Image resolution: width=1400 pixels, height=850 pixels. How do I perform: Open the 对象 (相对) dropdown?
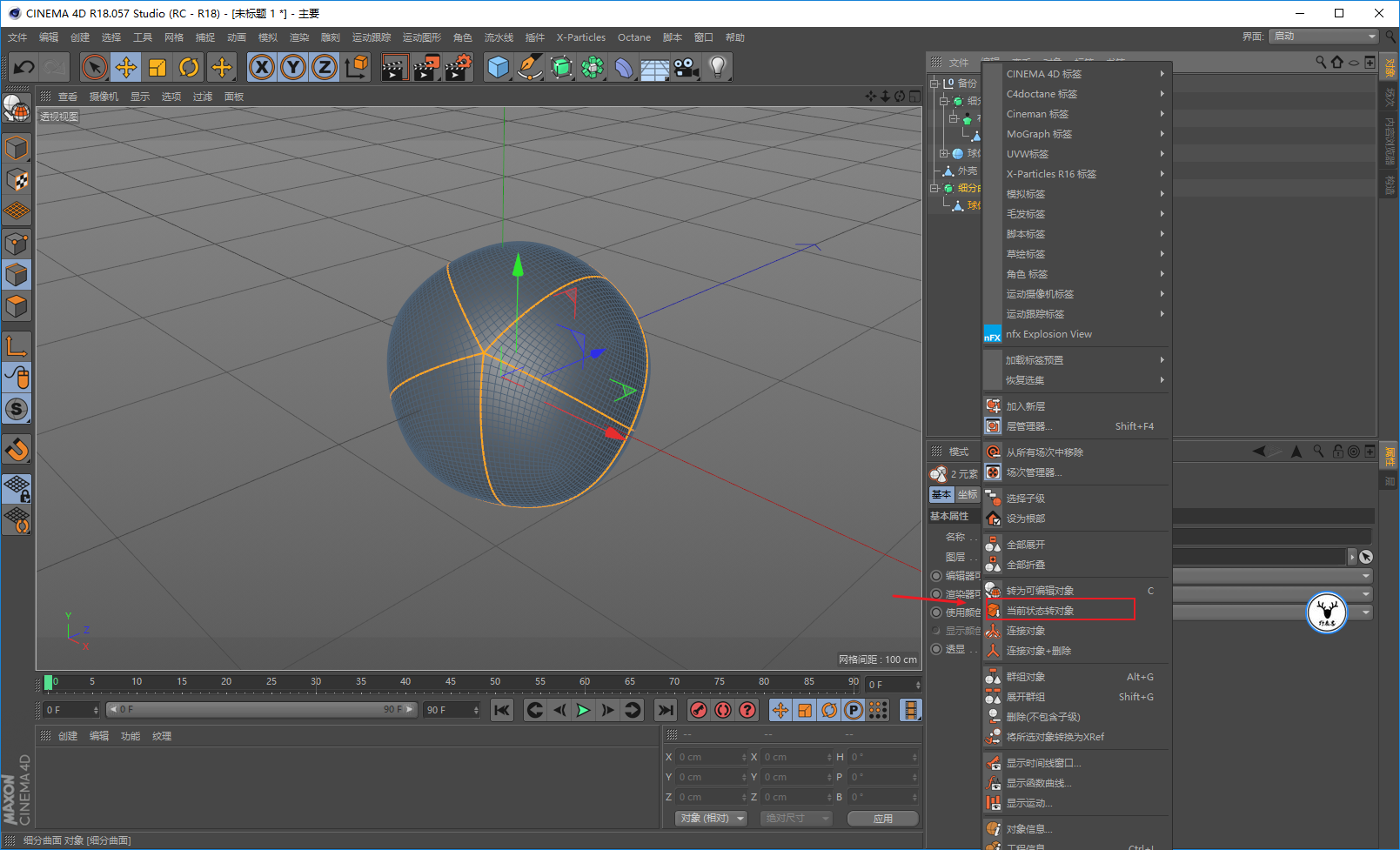coord(712,819)
